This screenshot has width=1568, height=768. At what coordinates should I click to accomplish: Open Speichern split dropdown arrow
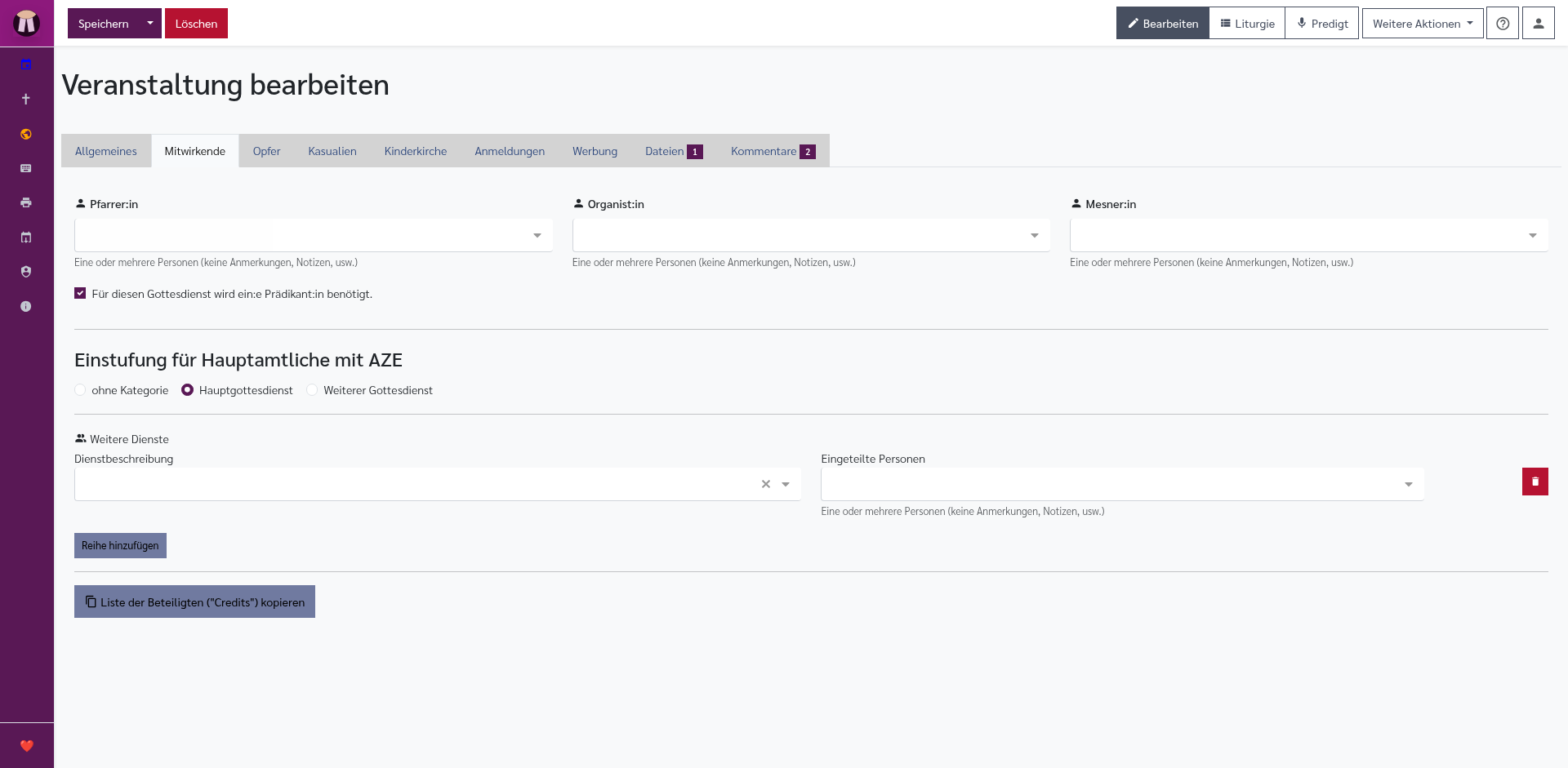point(150,23)
